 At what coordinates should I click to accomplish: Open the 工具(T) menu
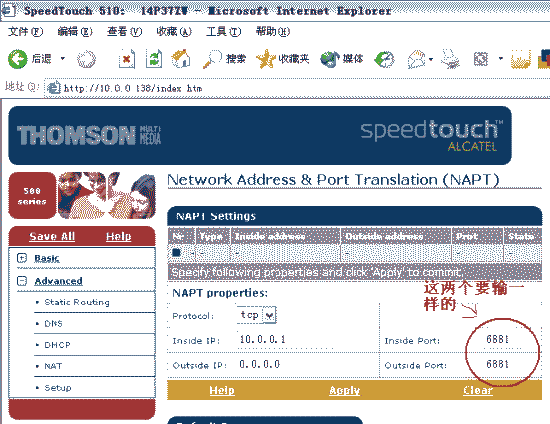pos(223,32)
